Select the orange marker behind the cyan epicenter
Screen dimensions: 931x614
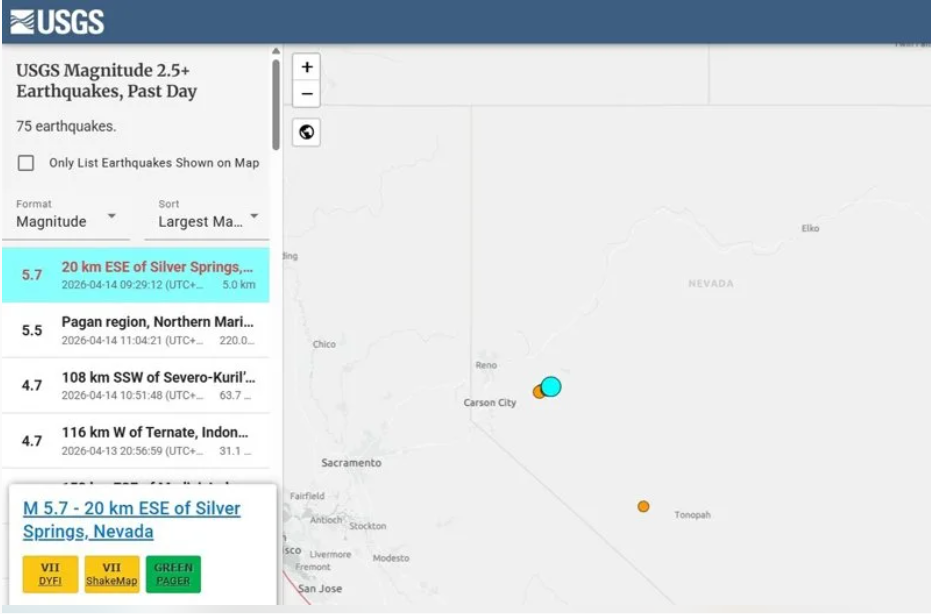(537, 392)
